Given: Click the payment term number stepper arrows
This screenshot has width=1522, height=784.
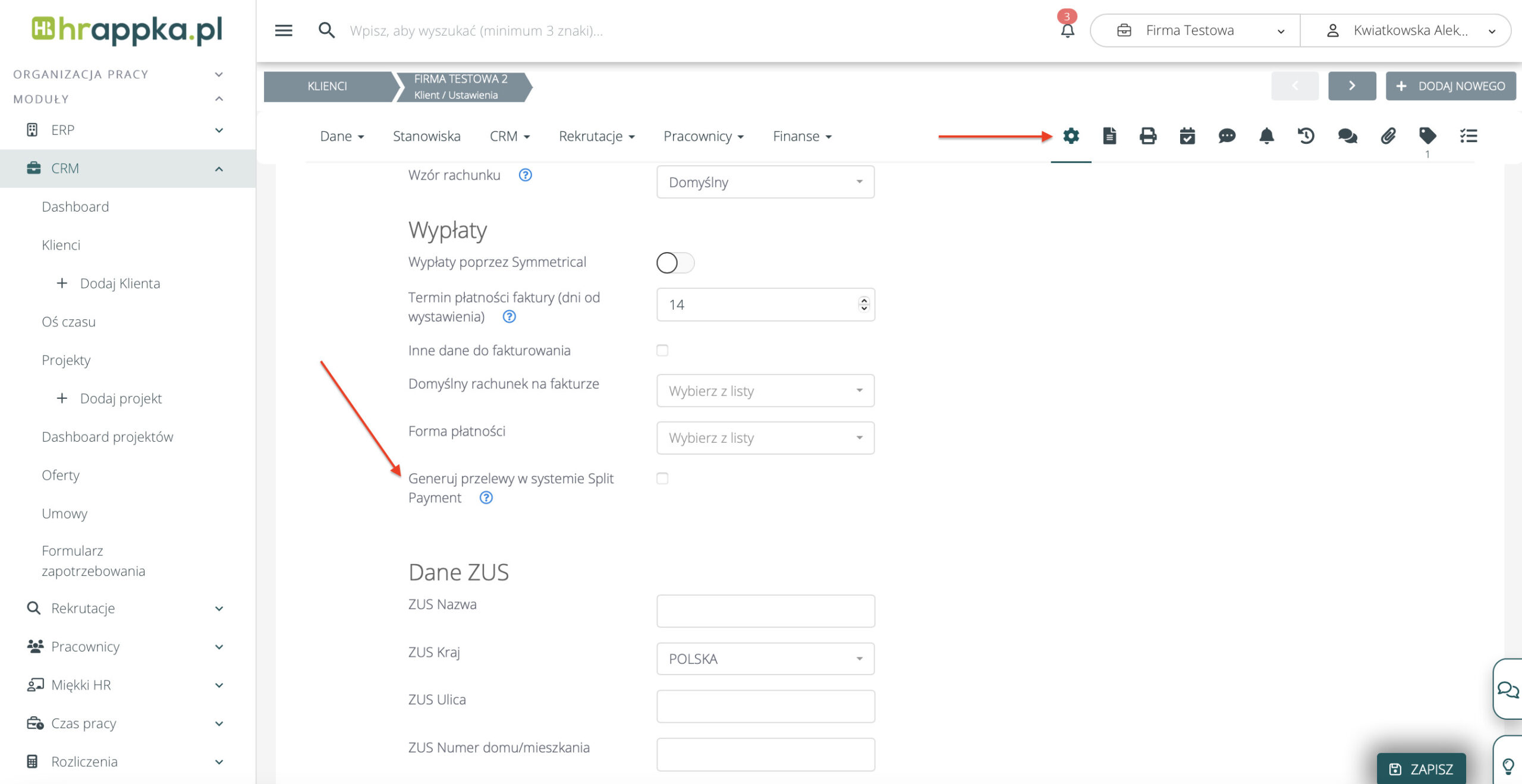Looking at the screenshot, I should (864, 304).
